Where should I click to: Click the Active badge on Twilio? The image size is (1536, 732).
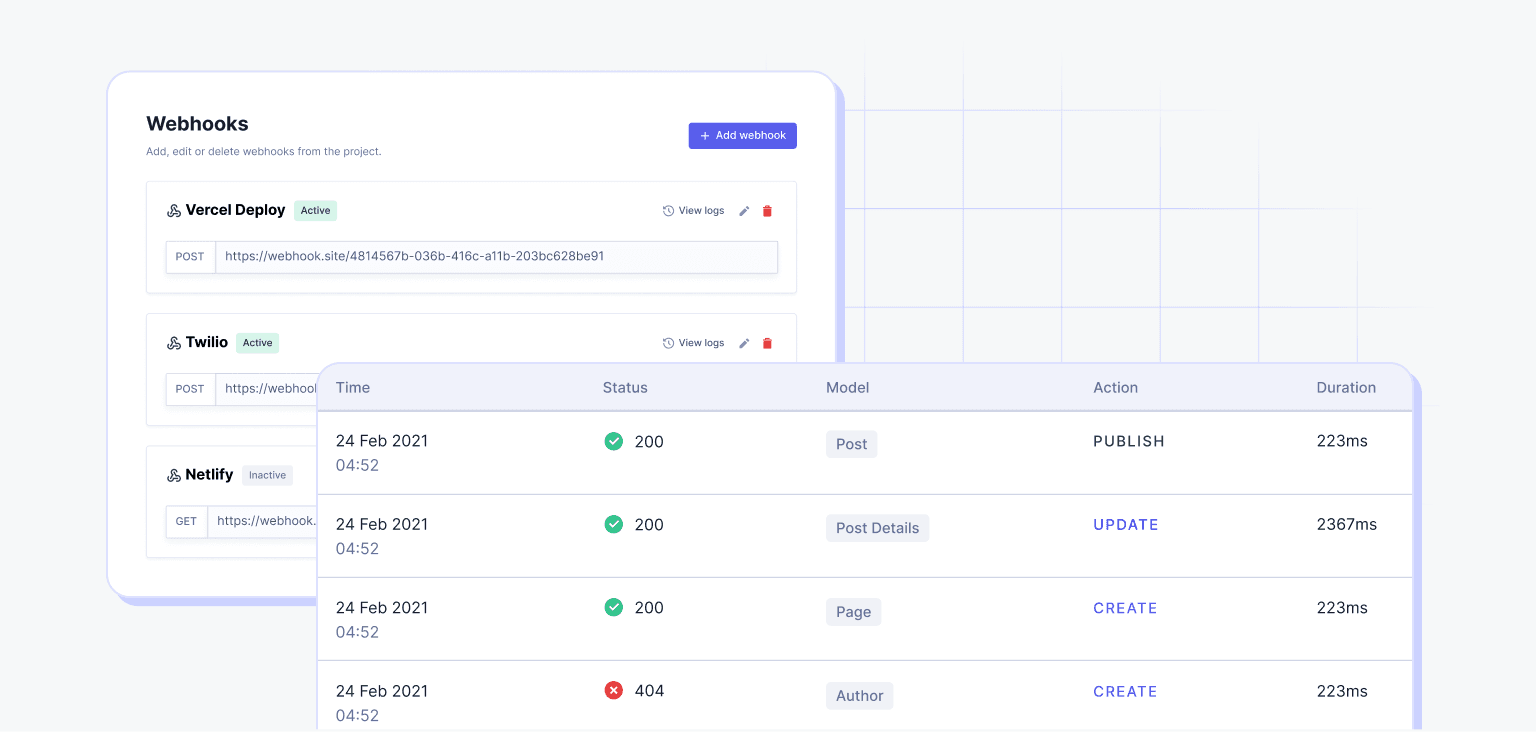257,343
